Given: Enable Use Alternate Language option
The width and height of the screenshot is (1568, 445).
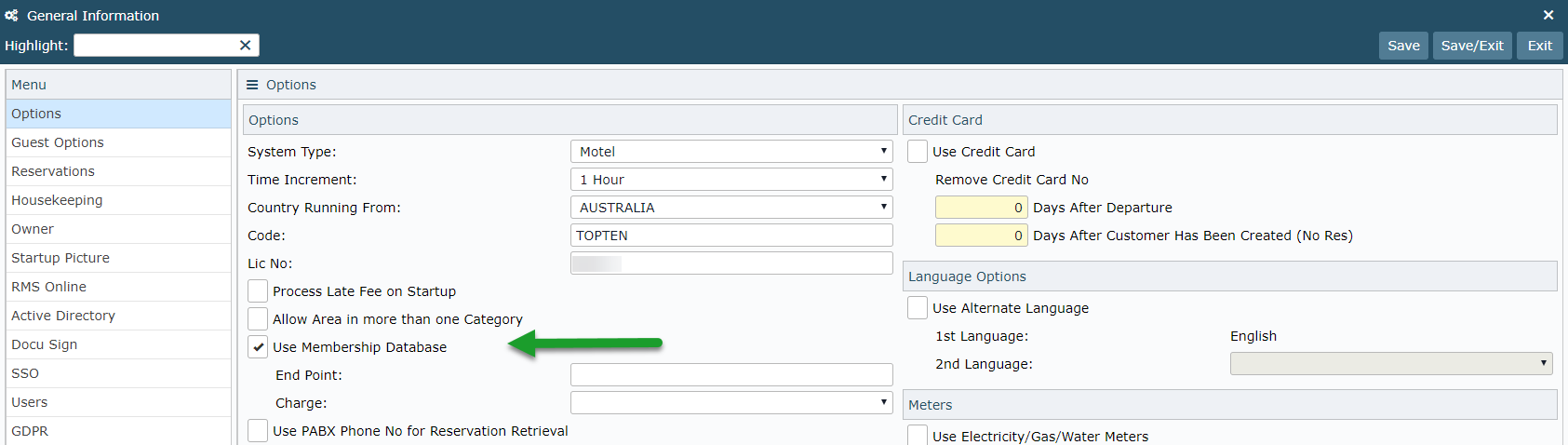Looking at the screenshot, I should [x=918, y=308].
